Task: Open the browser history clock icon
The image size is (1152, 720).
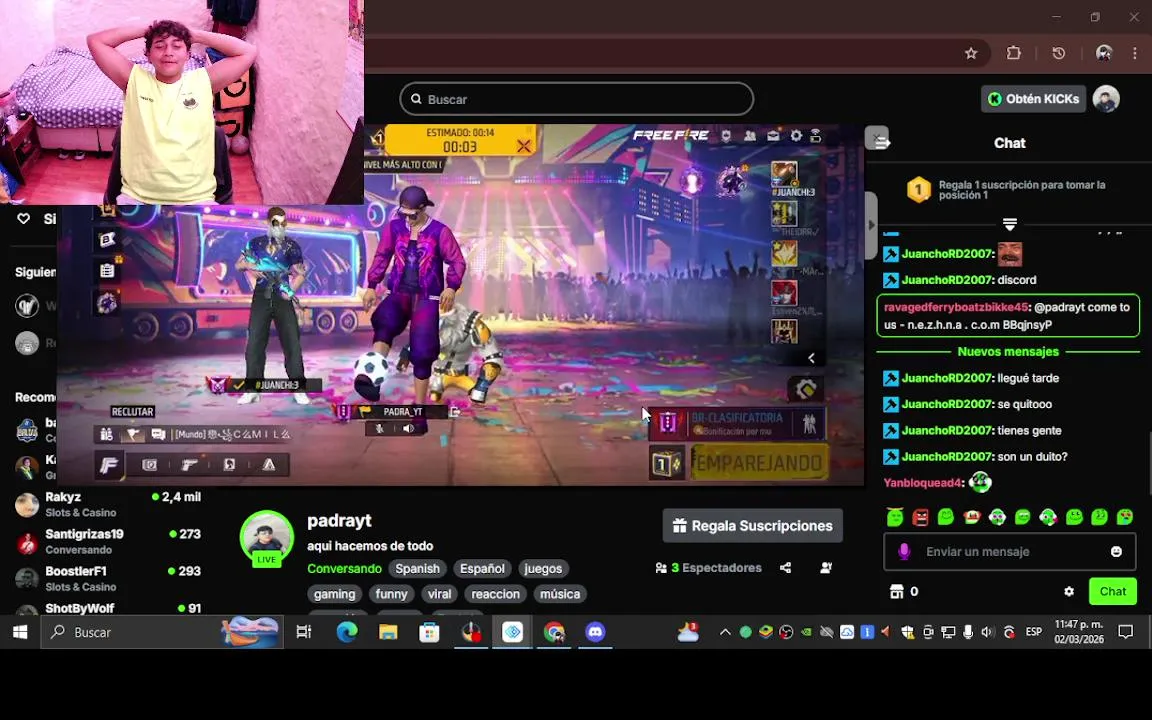Action: pyautogui.click(x=1059, y=53)
